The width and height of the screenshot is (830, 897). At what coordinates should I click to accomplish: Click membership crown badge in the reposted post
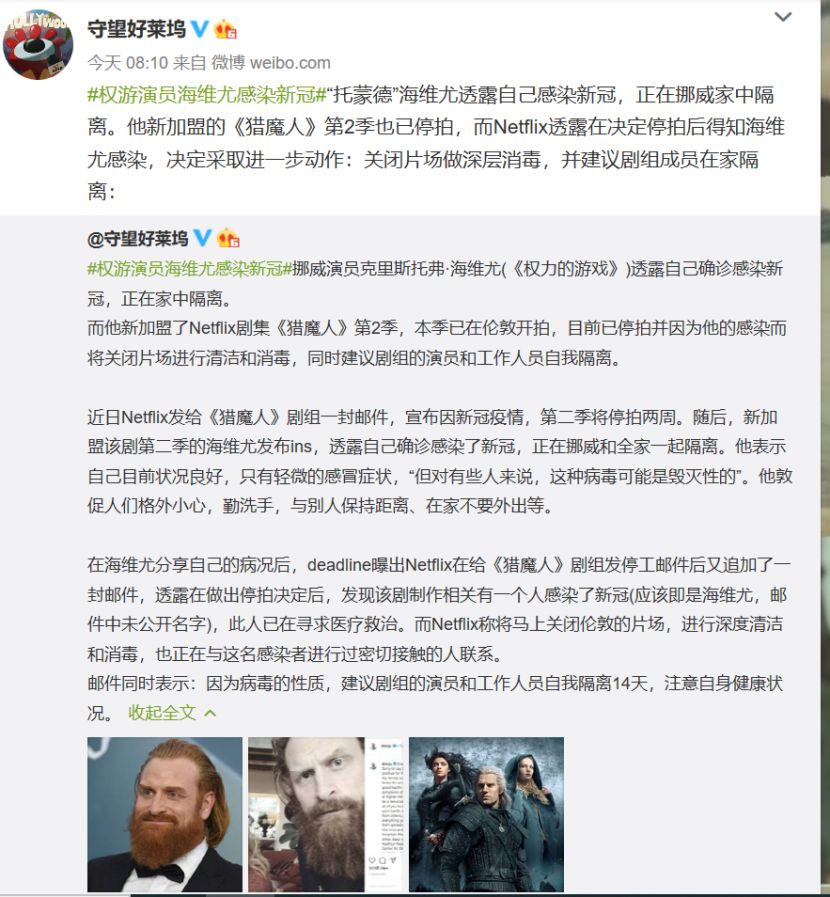pyautogui.click(x=228, y=237)
